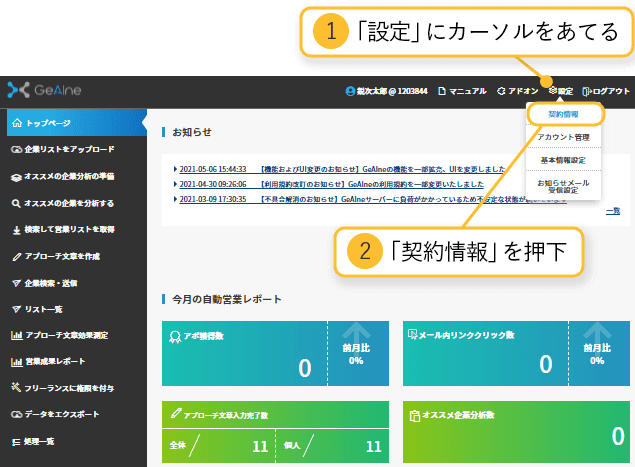Choose 契約情報 from settings dropdown
The image size is (635, 467).
click(563, 115)
